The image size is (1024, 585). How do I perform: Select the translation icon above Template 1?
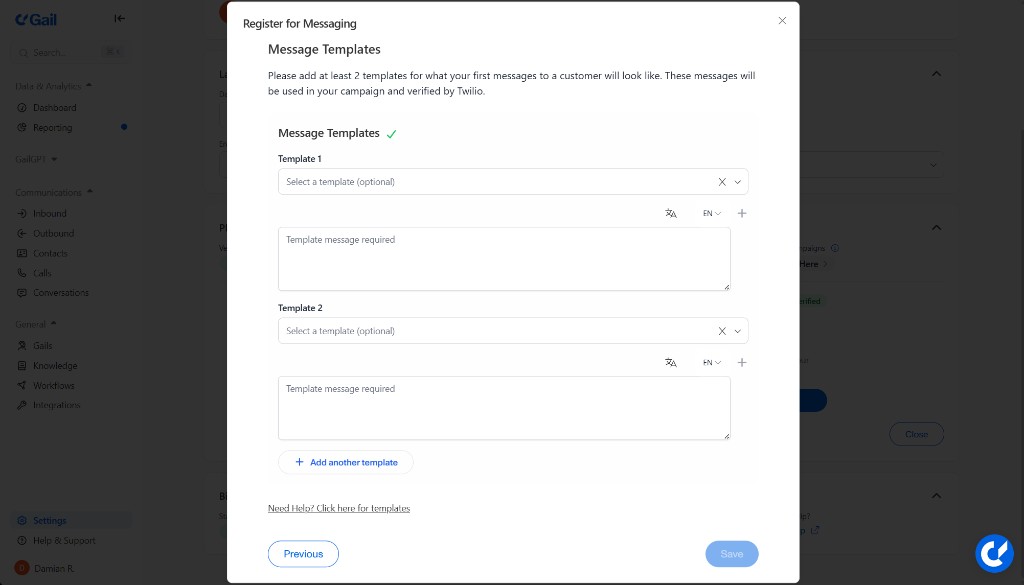(671, 213)
